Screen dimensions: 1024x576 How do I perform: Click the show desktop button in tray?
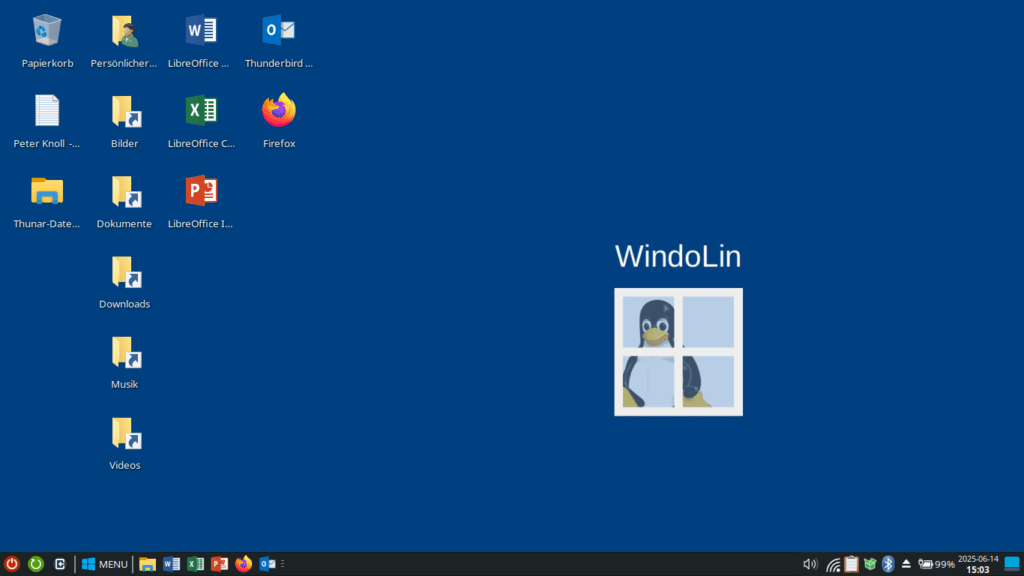(1012, 564)
